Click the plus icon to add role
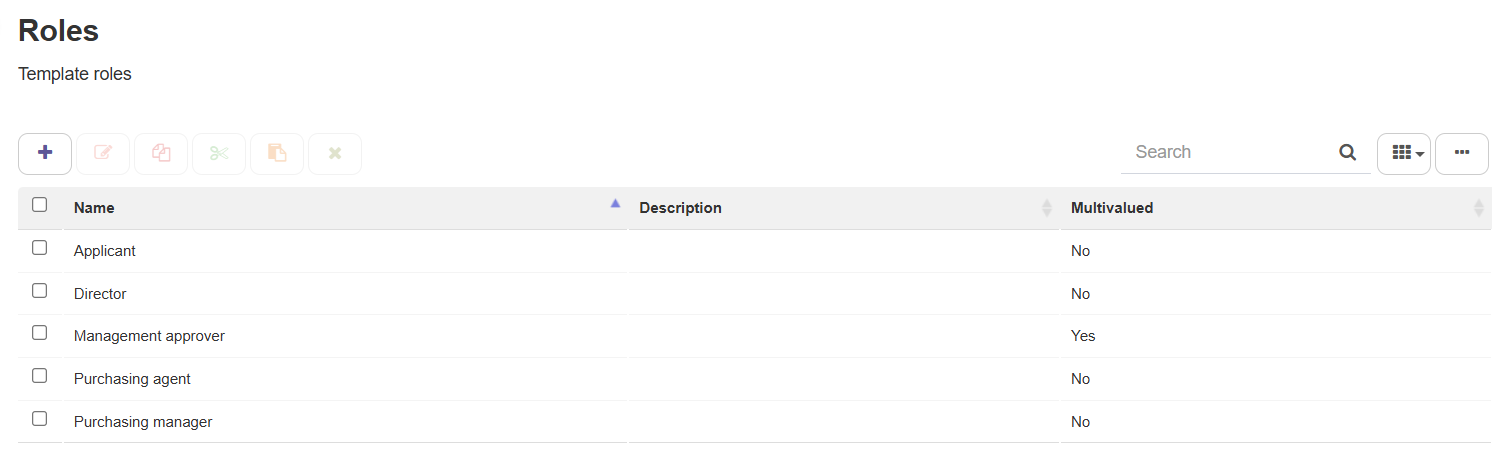 [45, 153]
